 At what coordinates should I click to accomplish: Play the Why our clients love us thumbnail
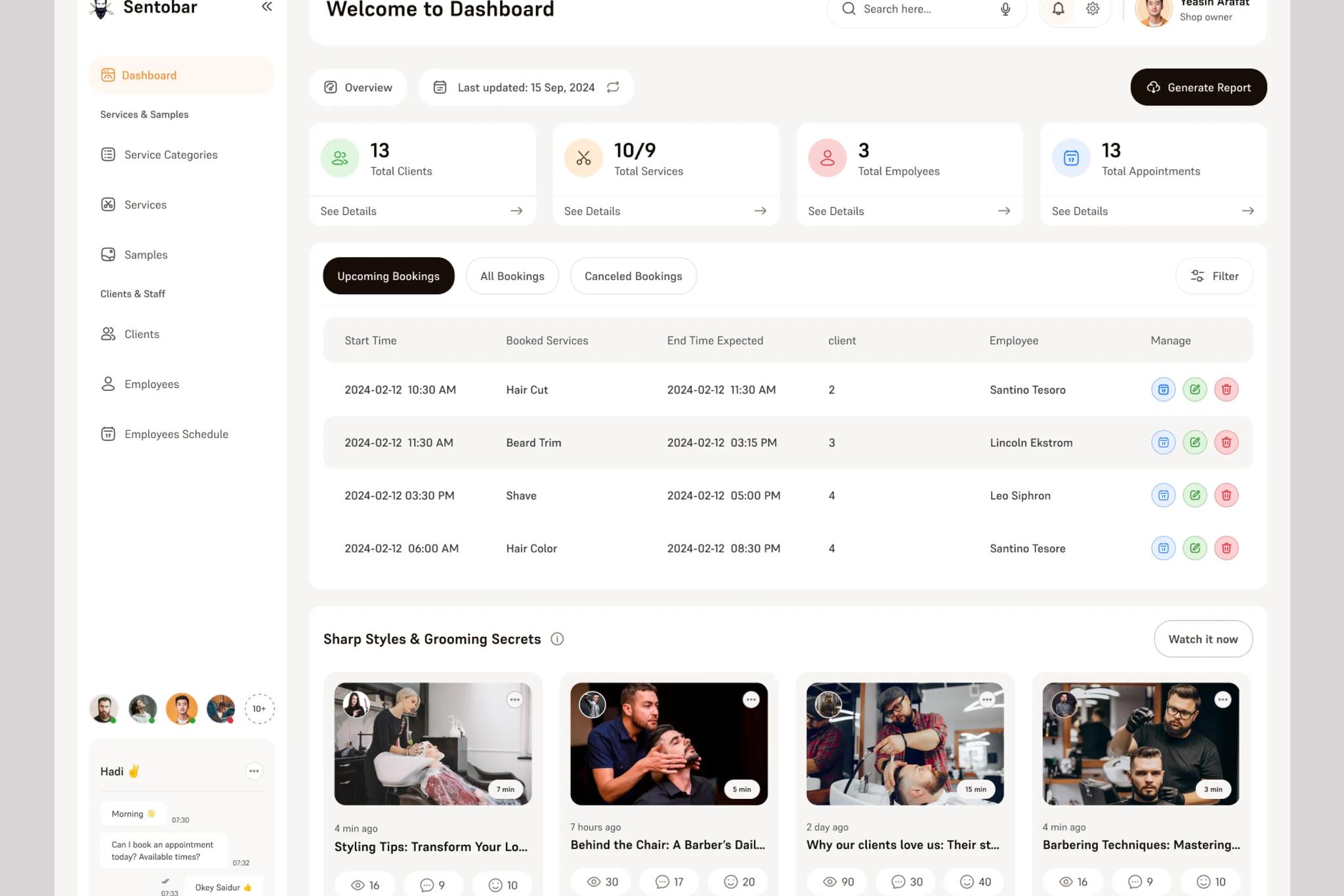pyautogui.click(x=905, y=744)
